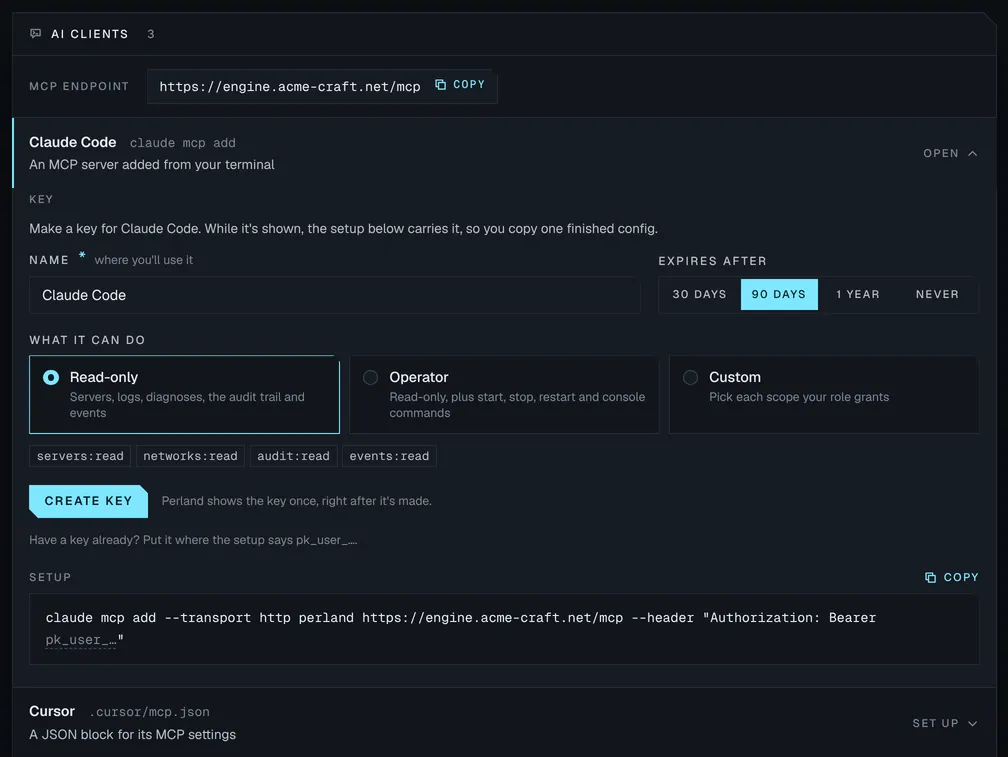Set expiry to Never

(x=937, y=294)
